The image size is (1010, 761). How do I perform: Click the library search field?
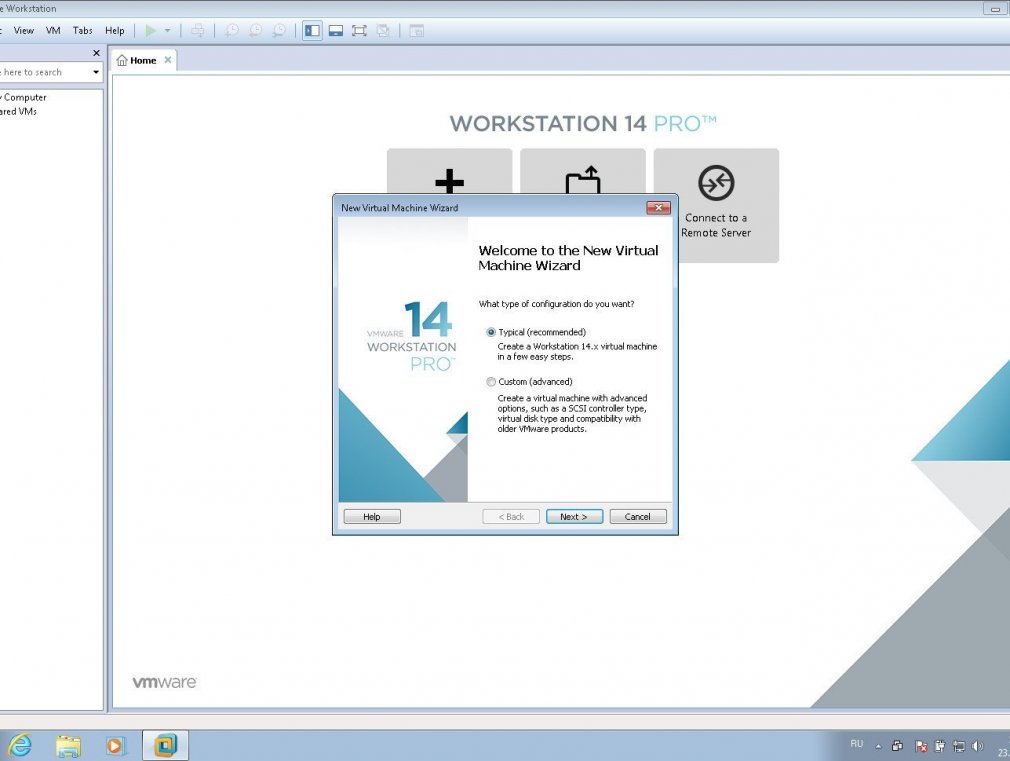[44, 72]
